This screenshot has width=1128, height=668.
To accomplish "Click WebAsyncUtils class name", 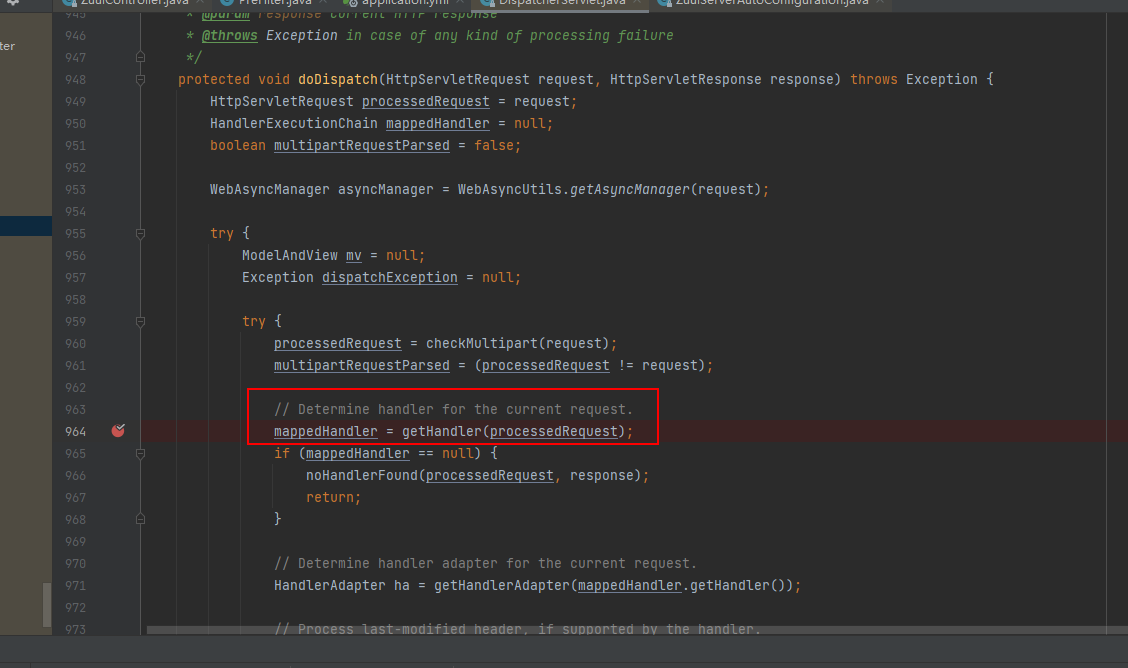I will click(509, 190).
